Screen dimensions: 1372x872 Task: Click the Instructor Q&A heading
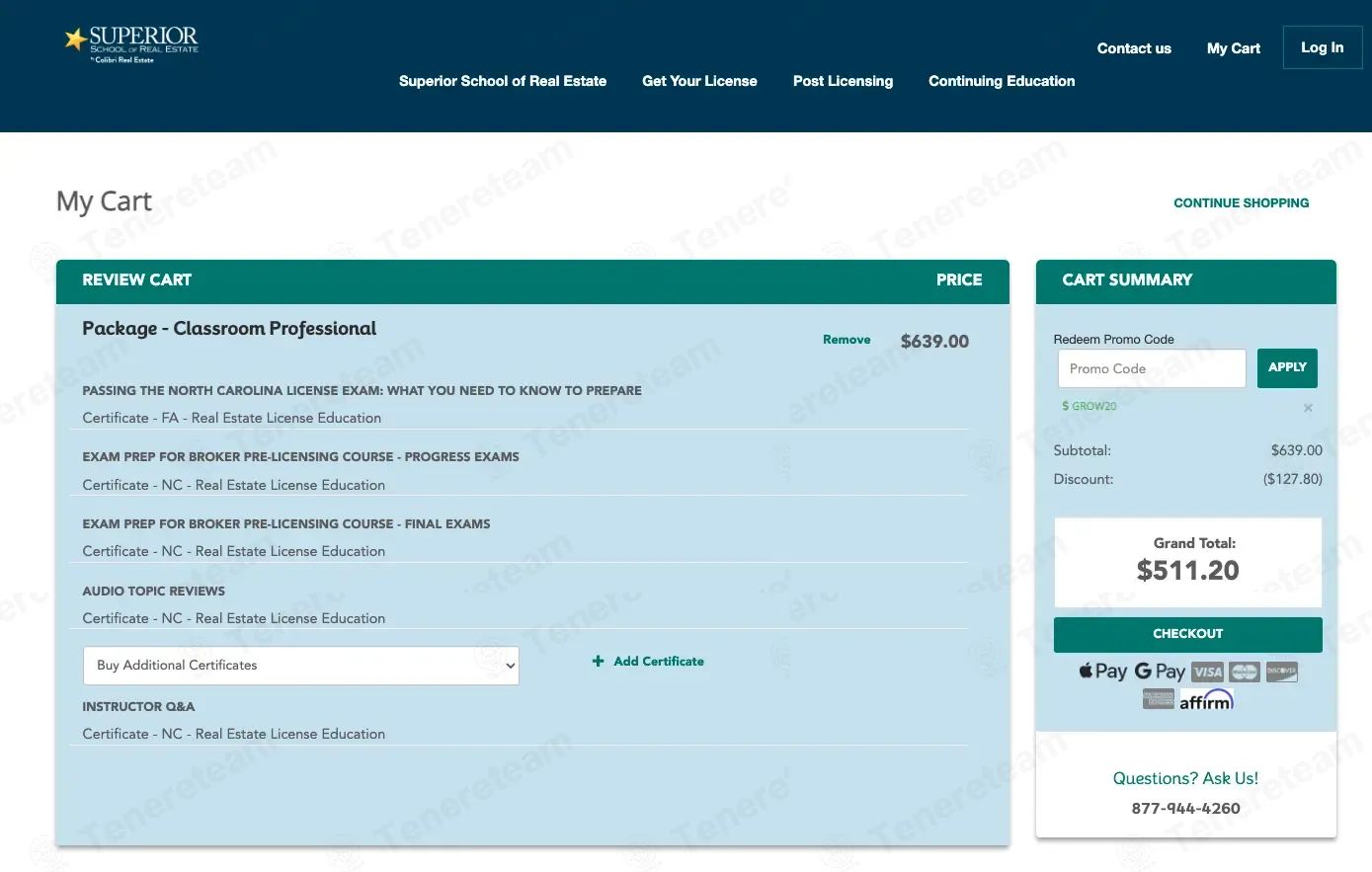click(138, 707)
